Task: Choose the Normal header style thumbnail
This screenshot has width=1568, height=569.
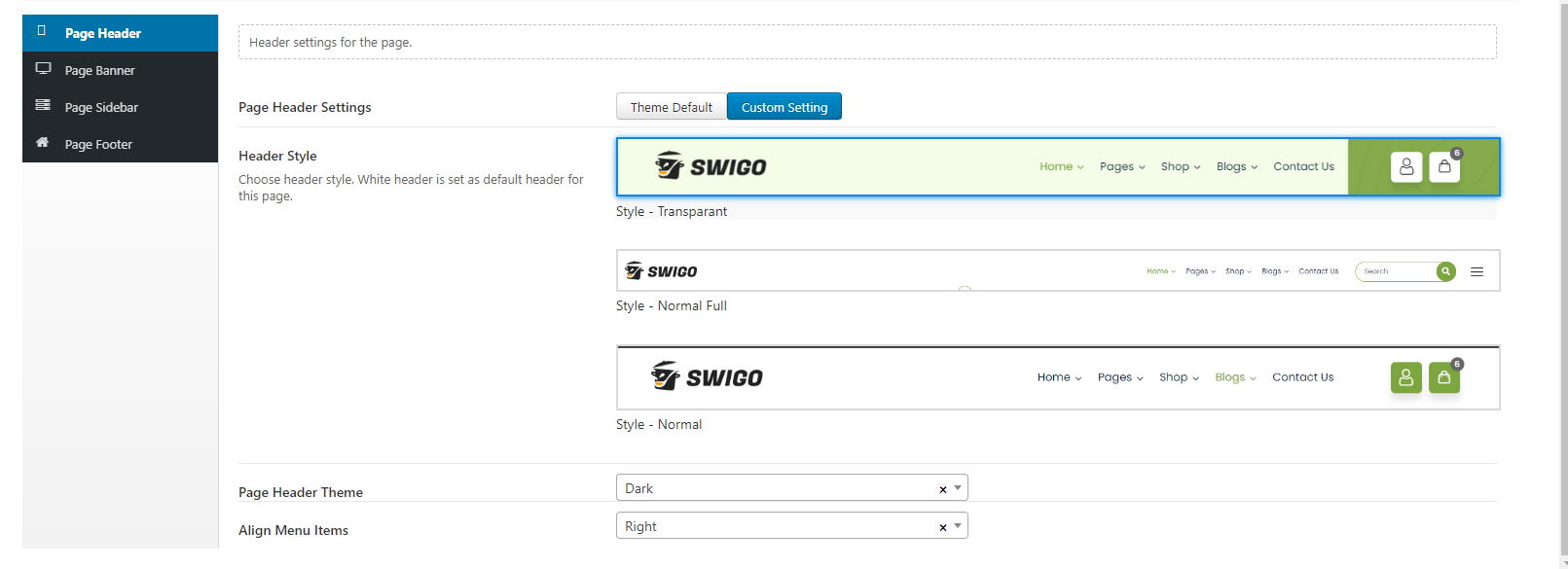Action: click(1057, 377)
